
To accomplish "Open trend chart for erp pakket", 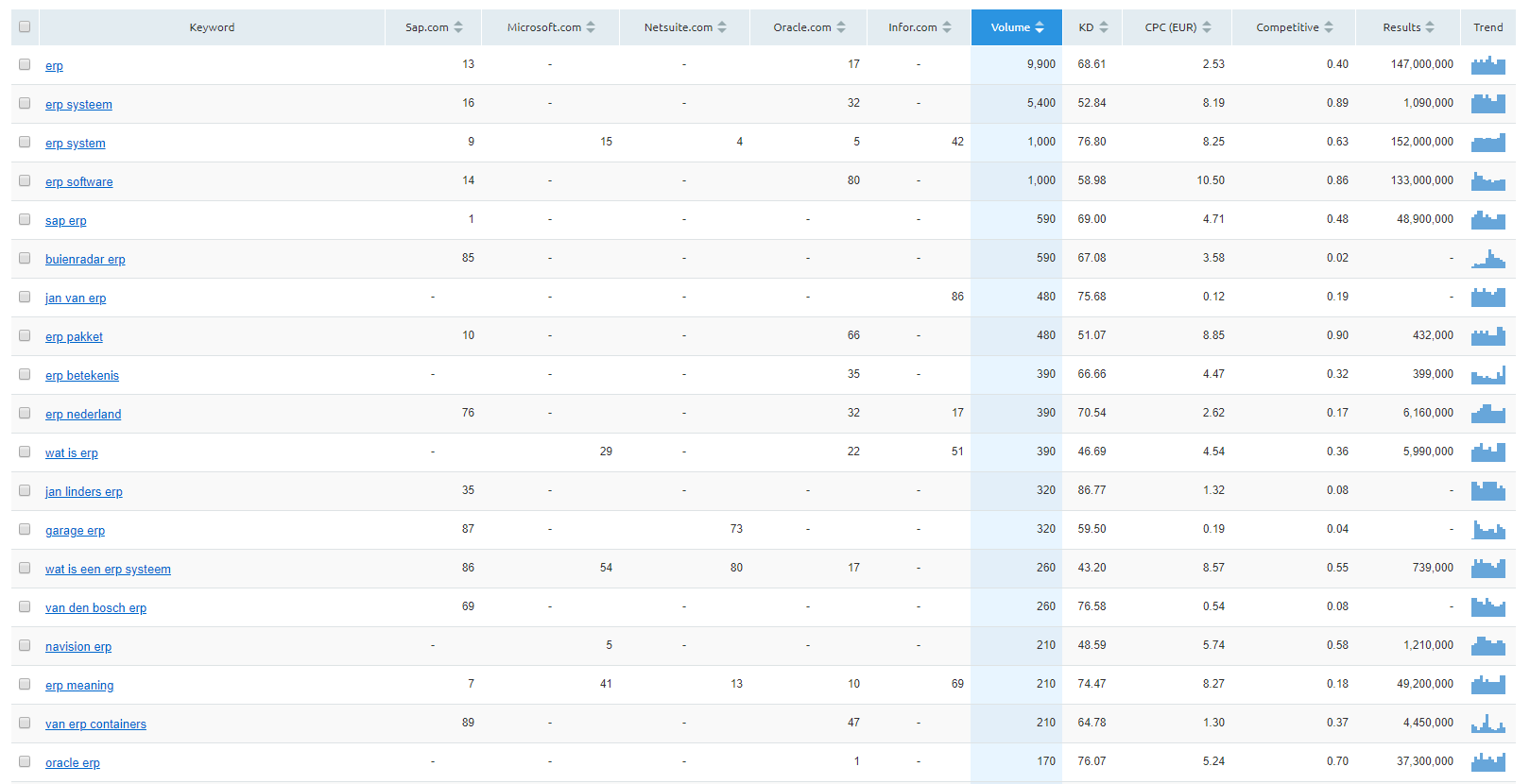I will [x=1487, y=336].
